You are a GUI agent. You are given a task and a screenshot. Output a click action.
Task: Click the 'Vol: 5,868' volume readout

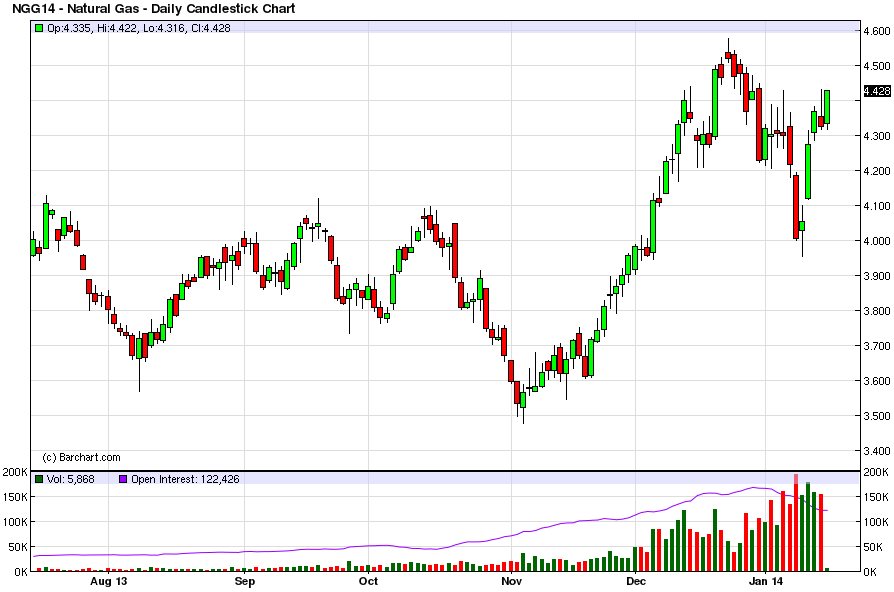[71, 479]
